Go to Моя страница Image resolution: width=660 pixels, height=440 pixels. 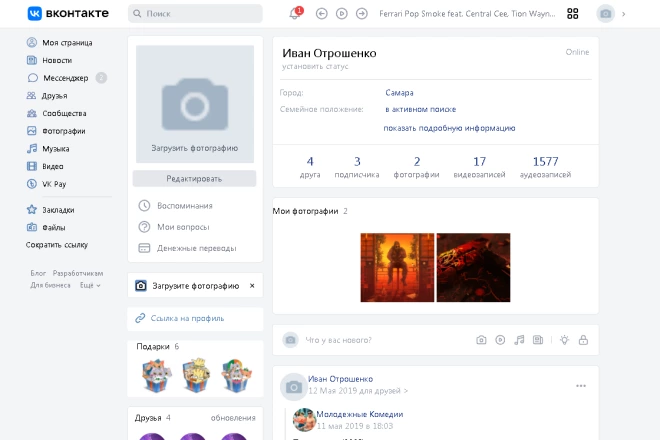(x=59, y=43)
